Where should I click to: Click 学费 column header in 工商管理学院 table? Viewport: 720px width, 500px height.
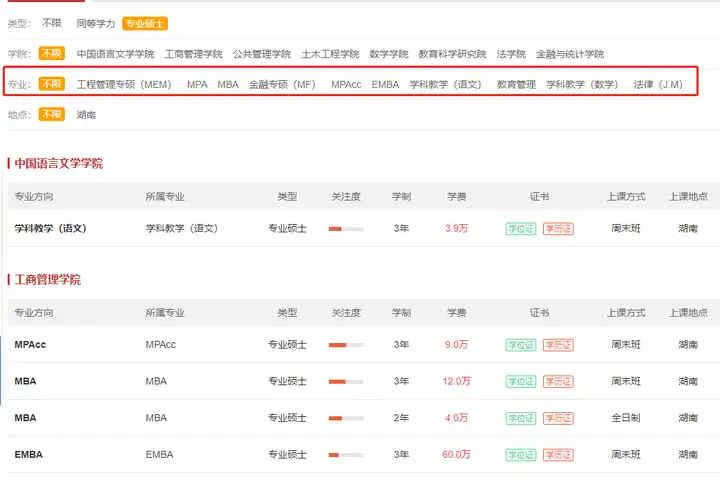click(456, 313)
